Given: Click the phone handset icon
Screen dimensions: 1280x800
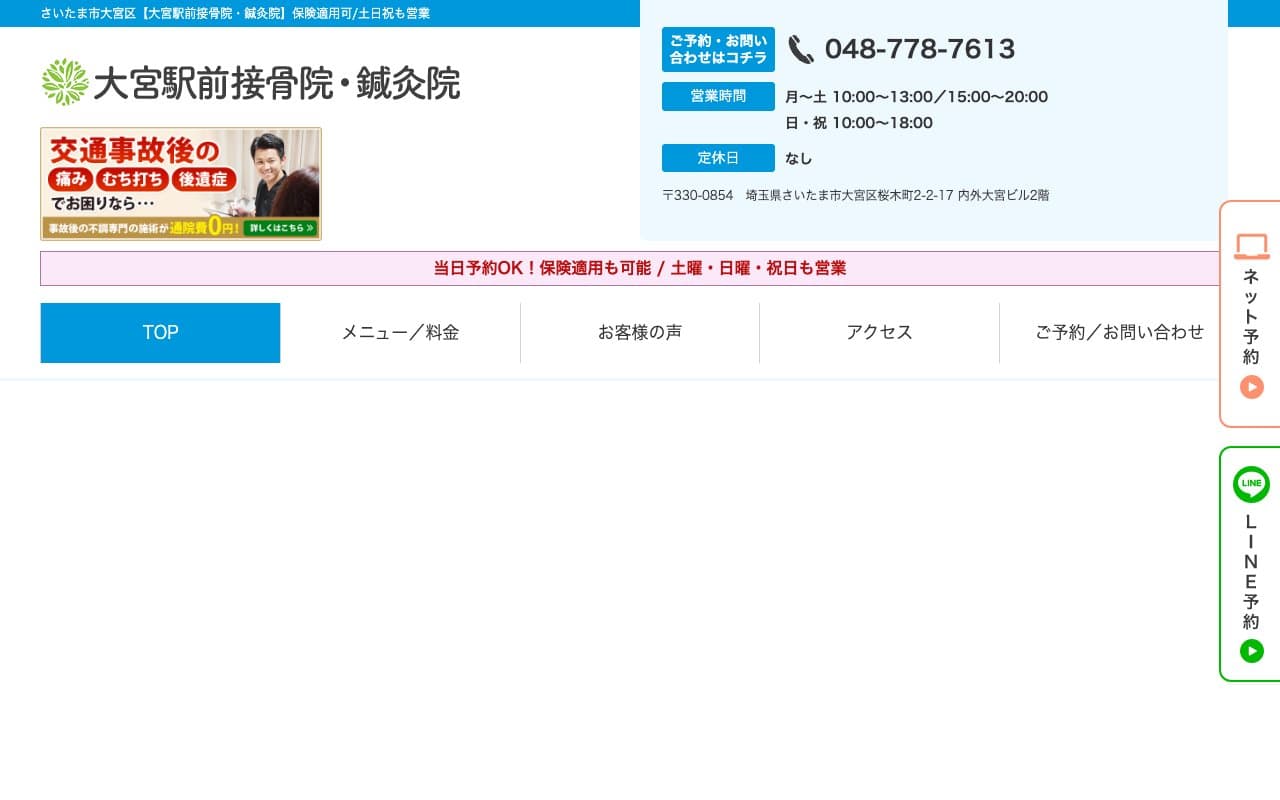Looking at the screenshot, I should click(x=801, y=49).
